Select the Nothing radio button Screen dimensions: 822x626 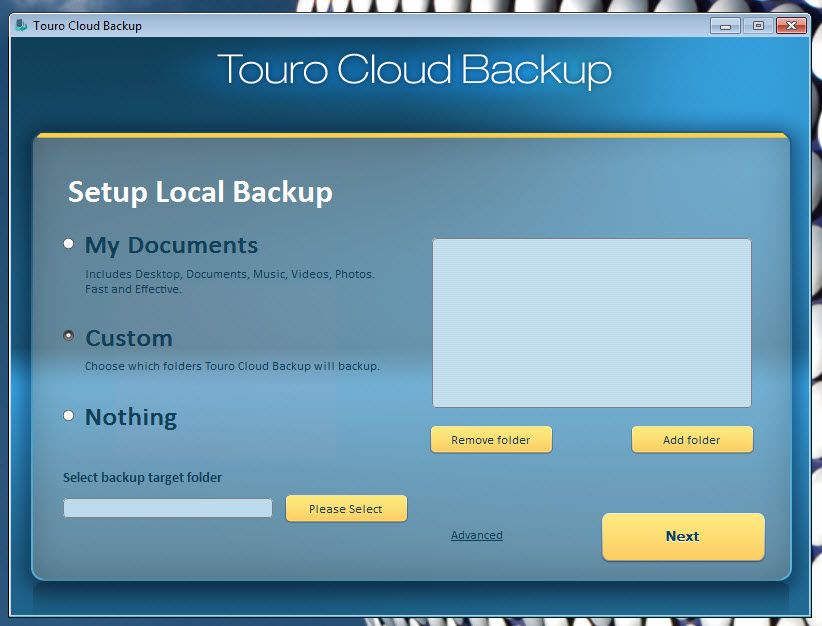point(69,416)
